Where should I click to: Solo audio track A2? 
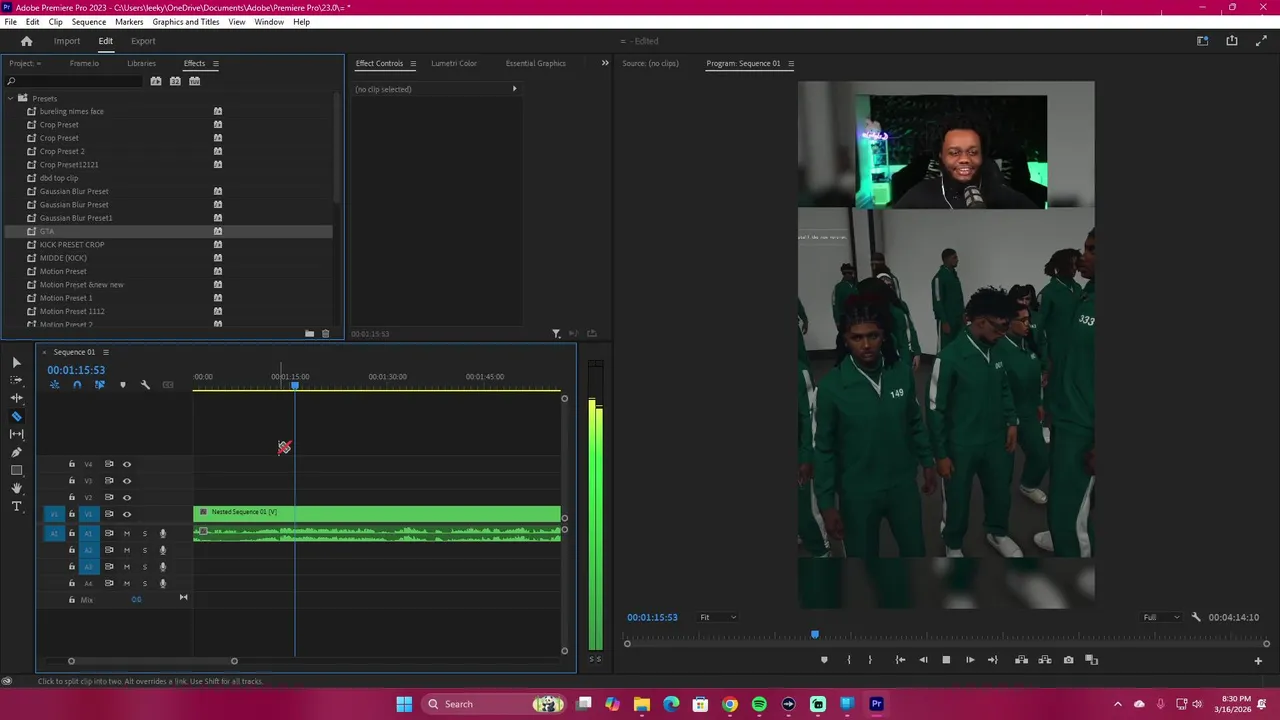coord(144,550)
